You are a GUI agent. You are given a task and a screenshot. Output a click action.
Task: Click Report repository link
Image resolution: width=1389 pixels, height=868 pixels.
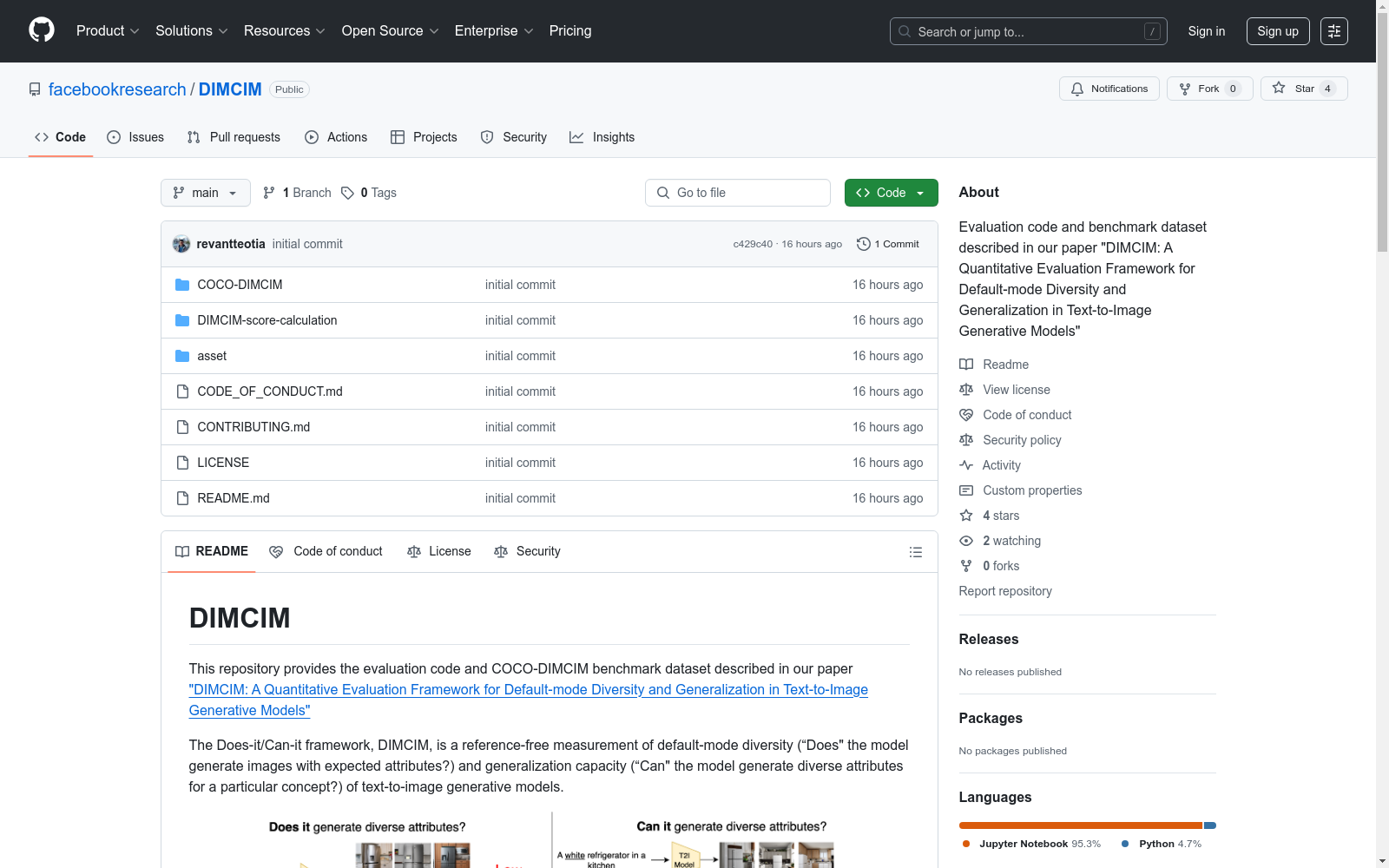pos(1005,591)
